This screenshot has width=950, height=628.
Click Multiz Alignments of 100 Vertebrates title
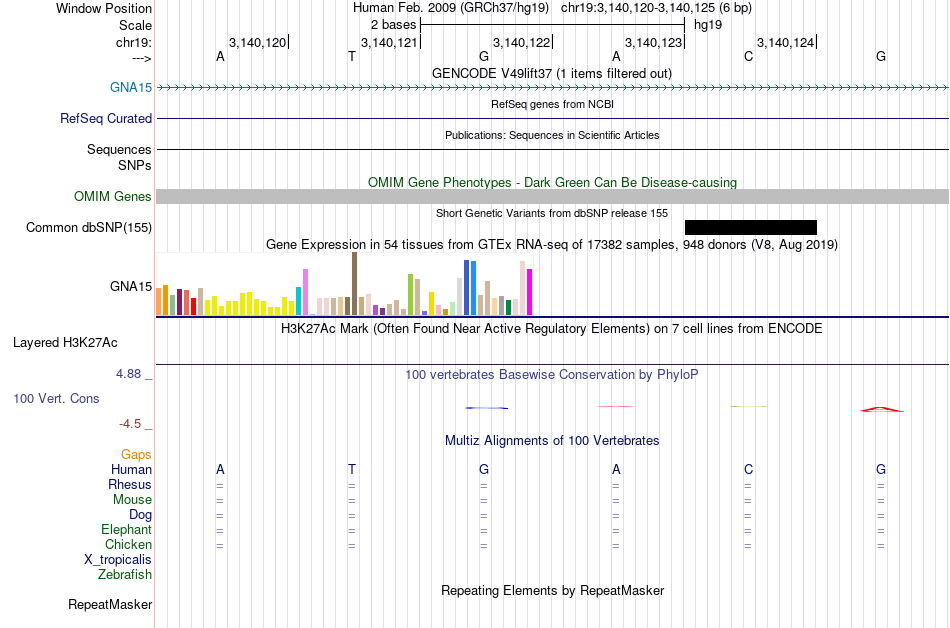pyautogui.click(x=552, y=440)
